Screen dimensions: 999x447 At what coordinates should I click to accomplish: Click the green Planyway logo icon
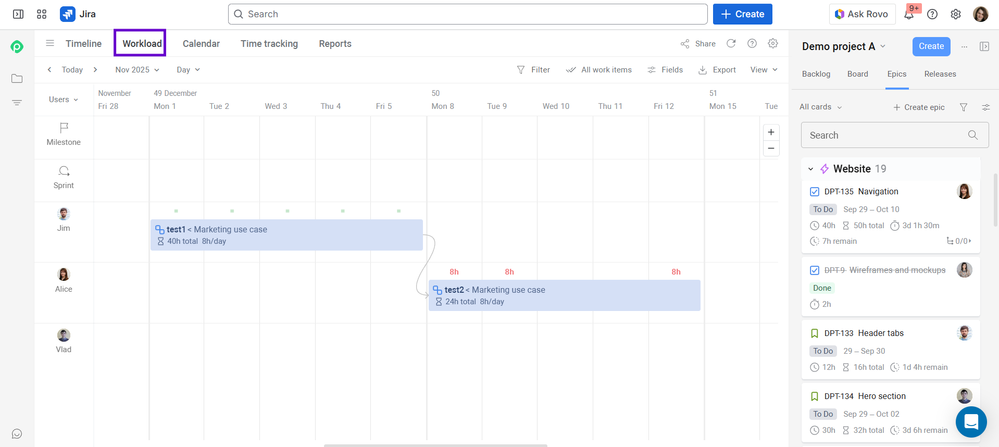coord(17,46)
